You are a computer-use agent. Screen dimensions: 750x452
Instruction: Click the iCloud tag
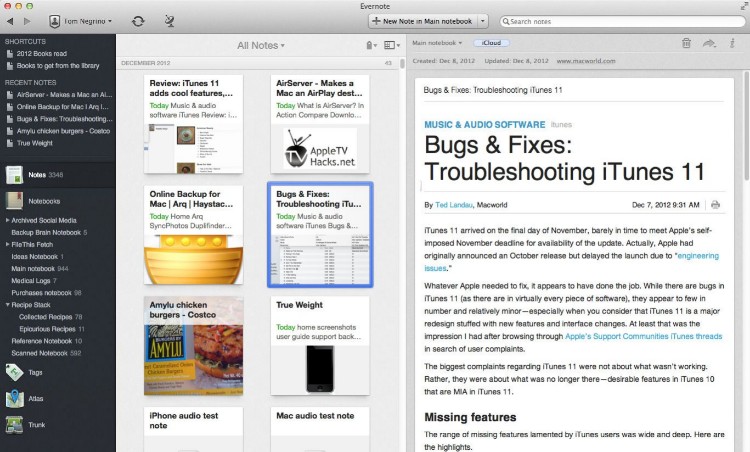coord(491,43)
